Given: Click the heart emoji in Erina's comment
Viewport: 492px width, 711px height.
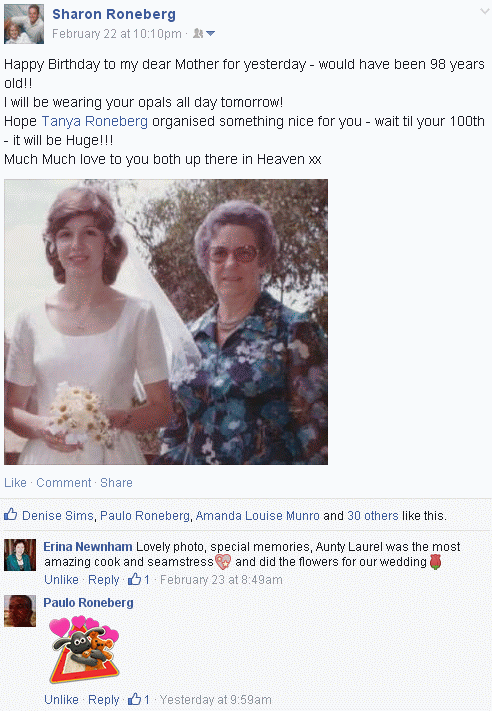Looking at the screenshot, I should [223, 562].
